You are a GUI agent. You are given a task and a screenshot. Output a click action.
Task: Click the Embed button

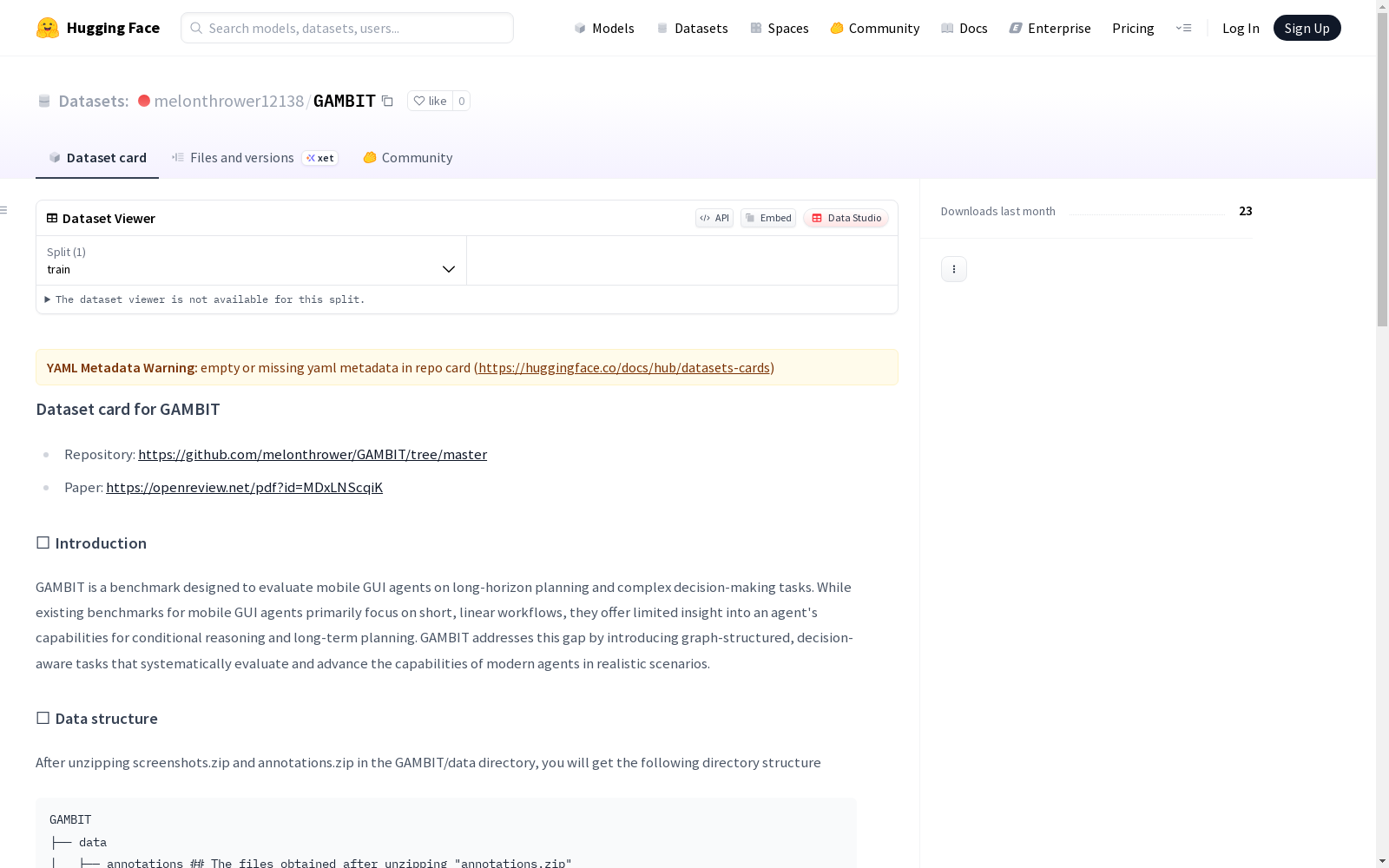(x=768, y=218)
